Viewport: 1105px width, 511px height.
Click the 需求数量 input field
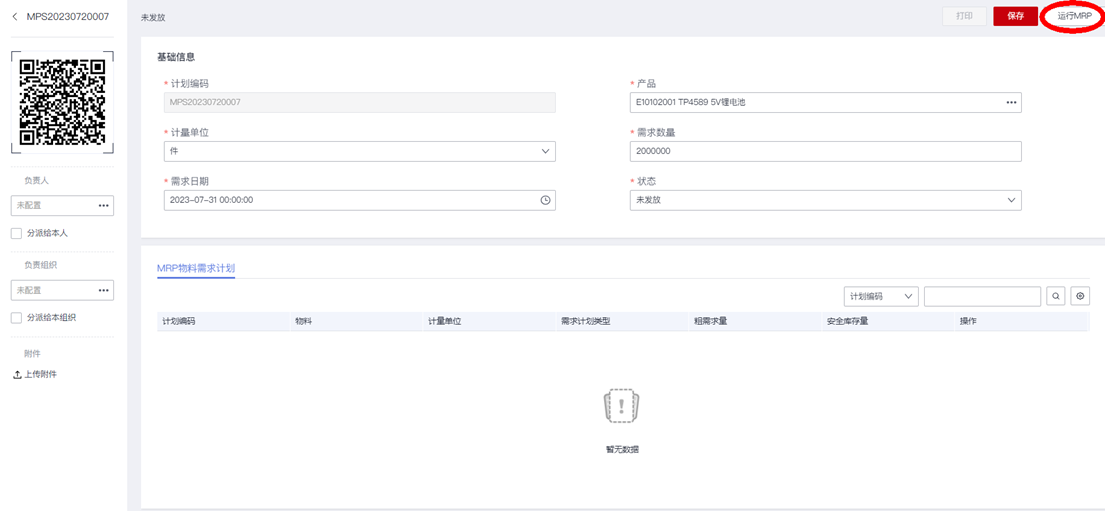coord(825,151)
